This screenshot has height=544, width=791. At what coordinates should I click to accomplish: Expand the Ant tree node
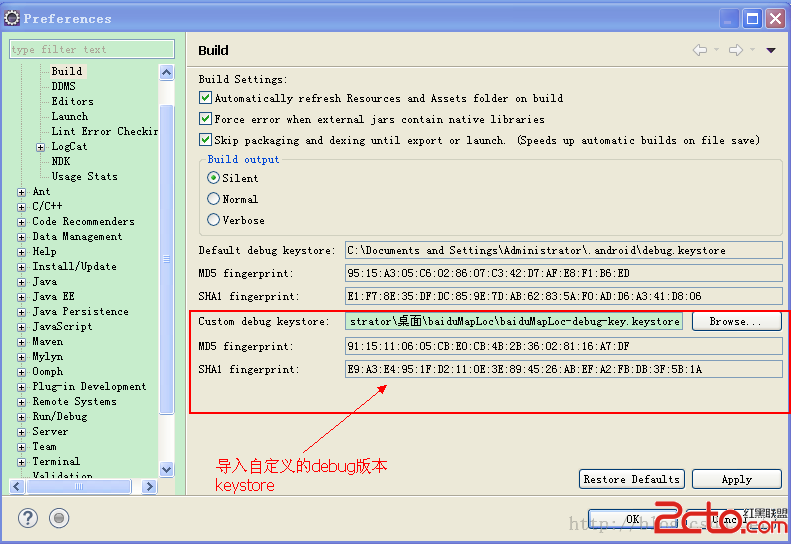click(21, 192)
